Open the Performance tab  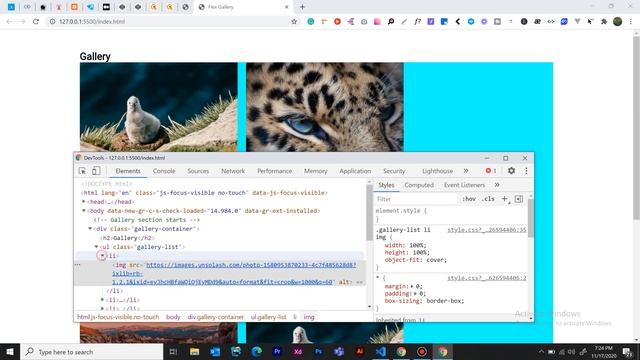[x=274, y=171]
